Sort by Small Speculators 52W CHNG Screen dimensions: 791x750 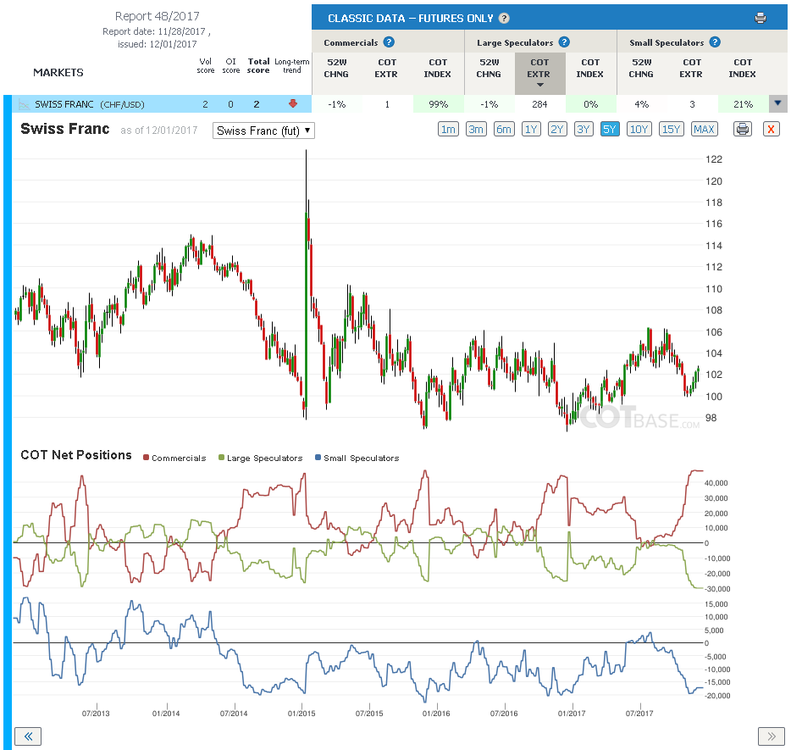coord(641,68)
